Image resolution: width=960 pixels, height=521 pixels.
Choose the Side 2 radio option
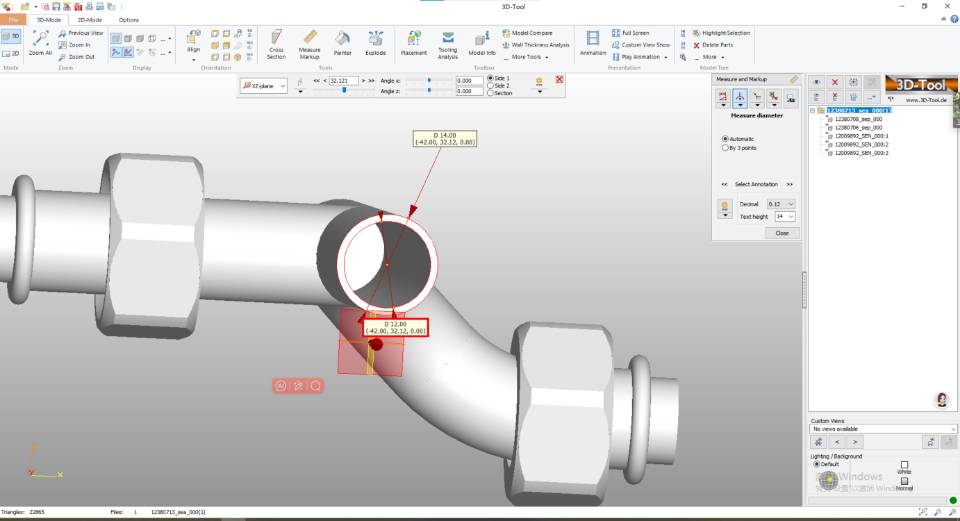(x=490, y=85)
